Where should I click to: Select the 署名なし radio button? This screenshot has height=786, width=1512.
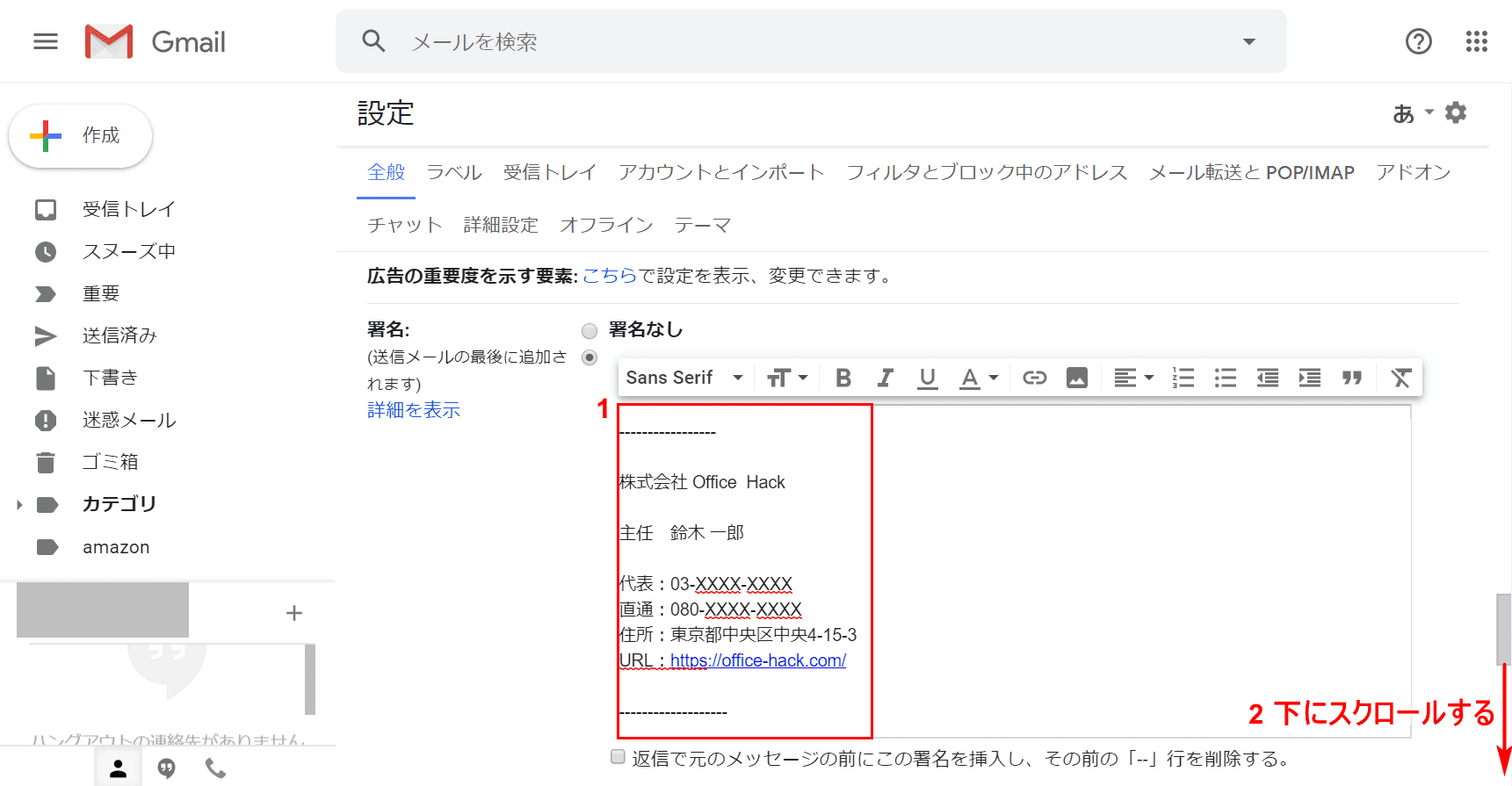590,331
